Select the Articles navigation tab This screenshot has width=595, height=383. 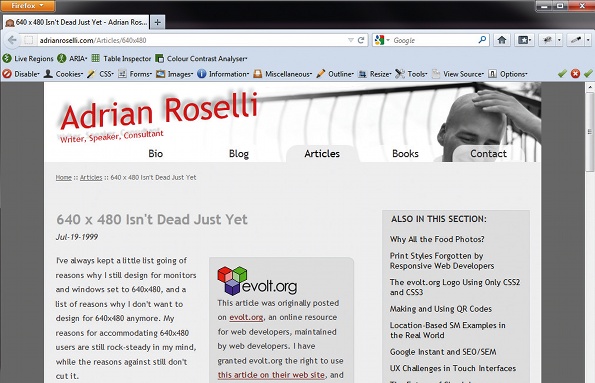coord(322,154)
